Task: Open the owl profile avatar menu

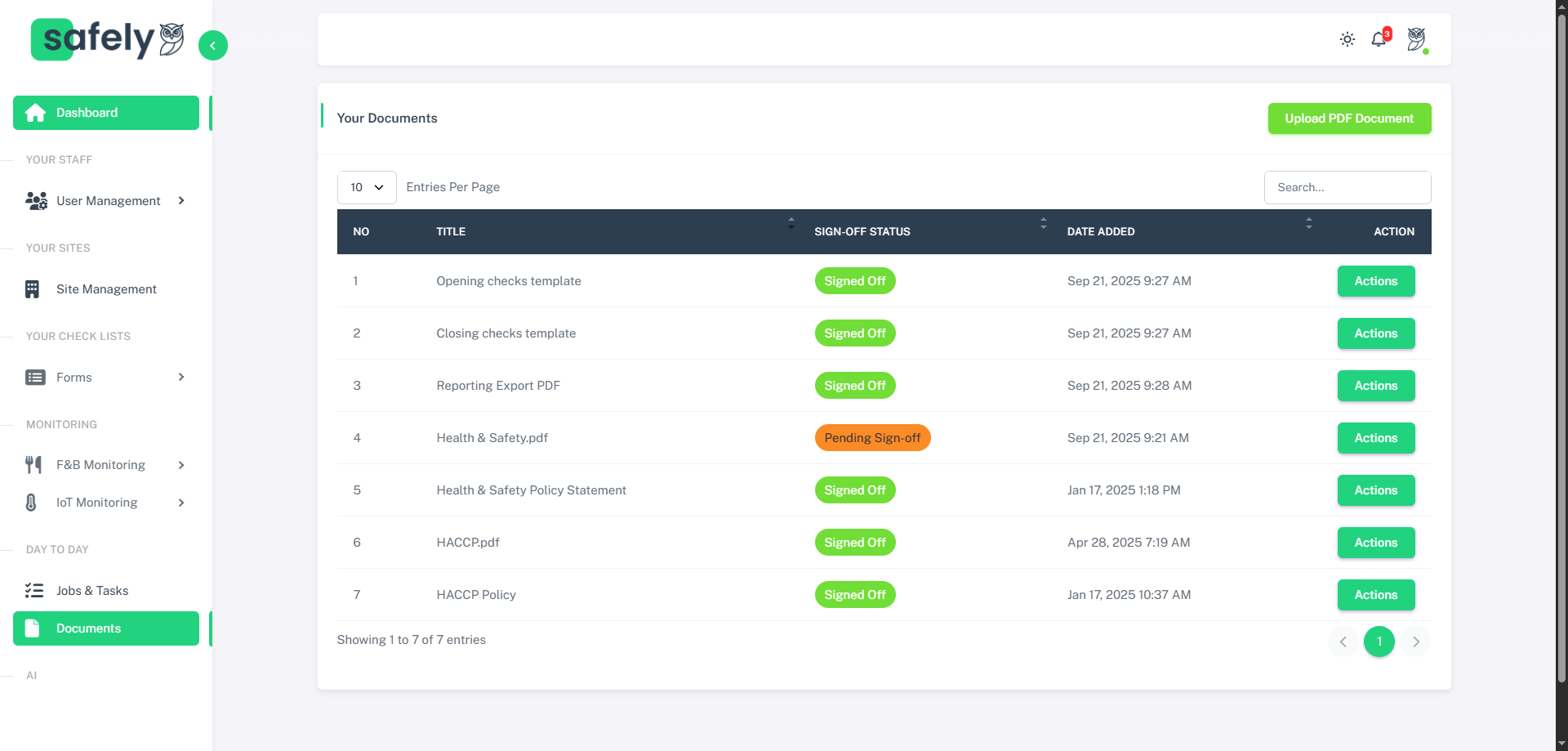Action: [x=1416, y=39]
